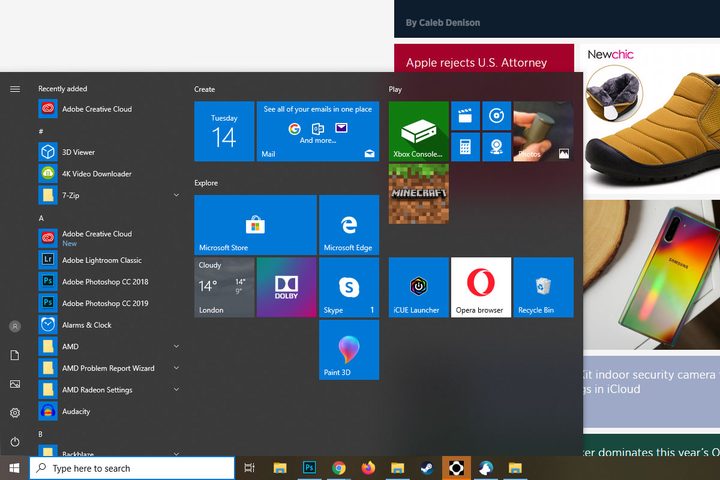Jump to the letter A index header
Image resolution: width=720 pixels, height=480 pixels.
pos(41,218)
